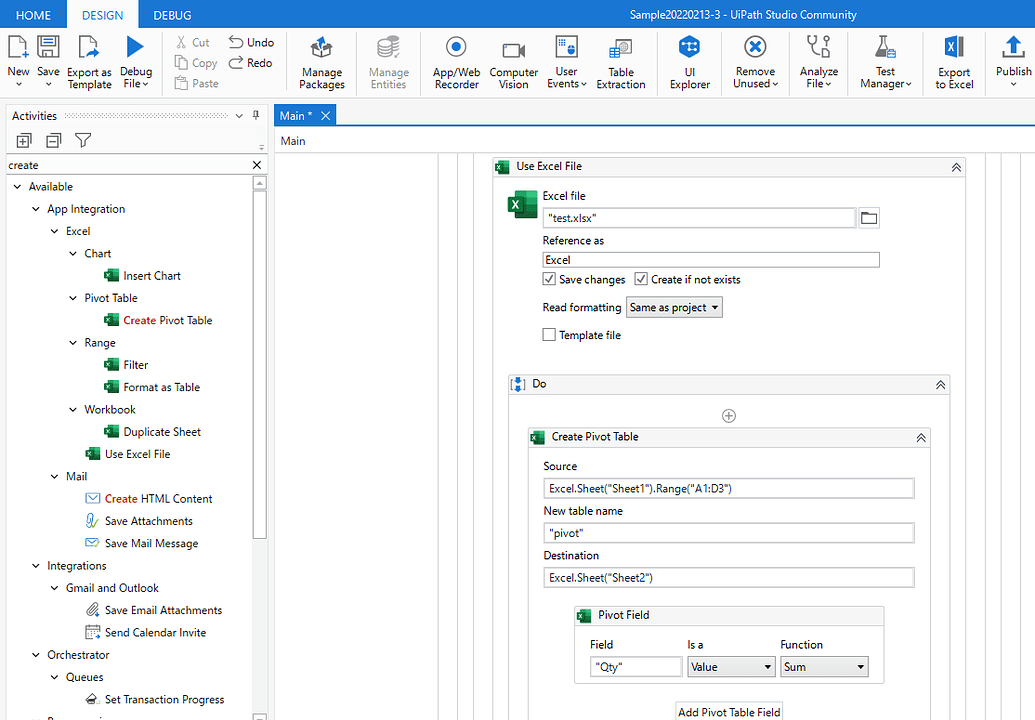Open Test Manager
Screen dimensions: 1035x720
tap(884, 62)
